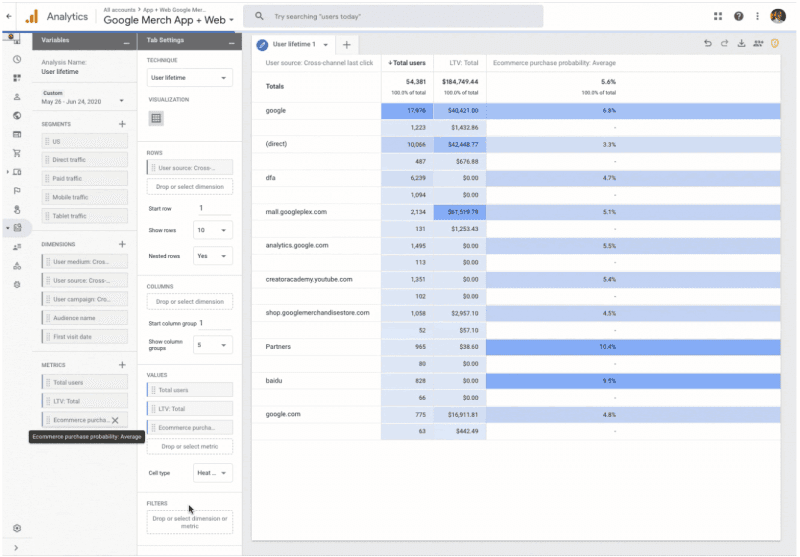The height and width of the screenshot is (557, 800).
Task: Expand the sidebar with bottom chevron
Action: pyautogui.click(x=16, y=548)
